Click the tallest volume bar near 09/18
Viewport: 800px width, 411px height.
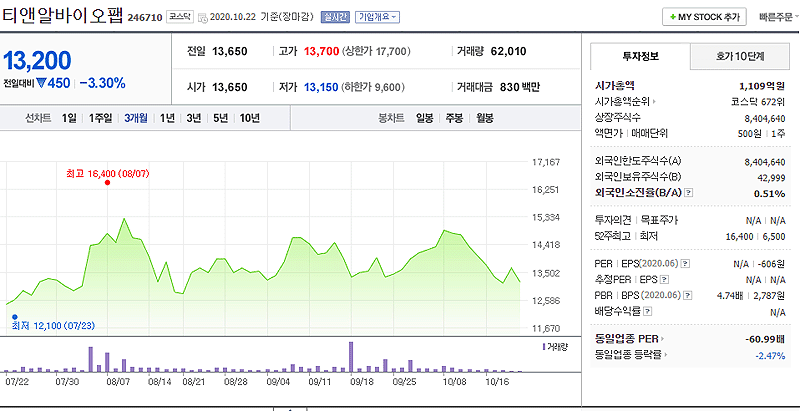click(351, 356)
